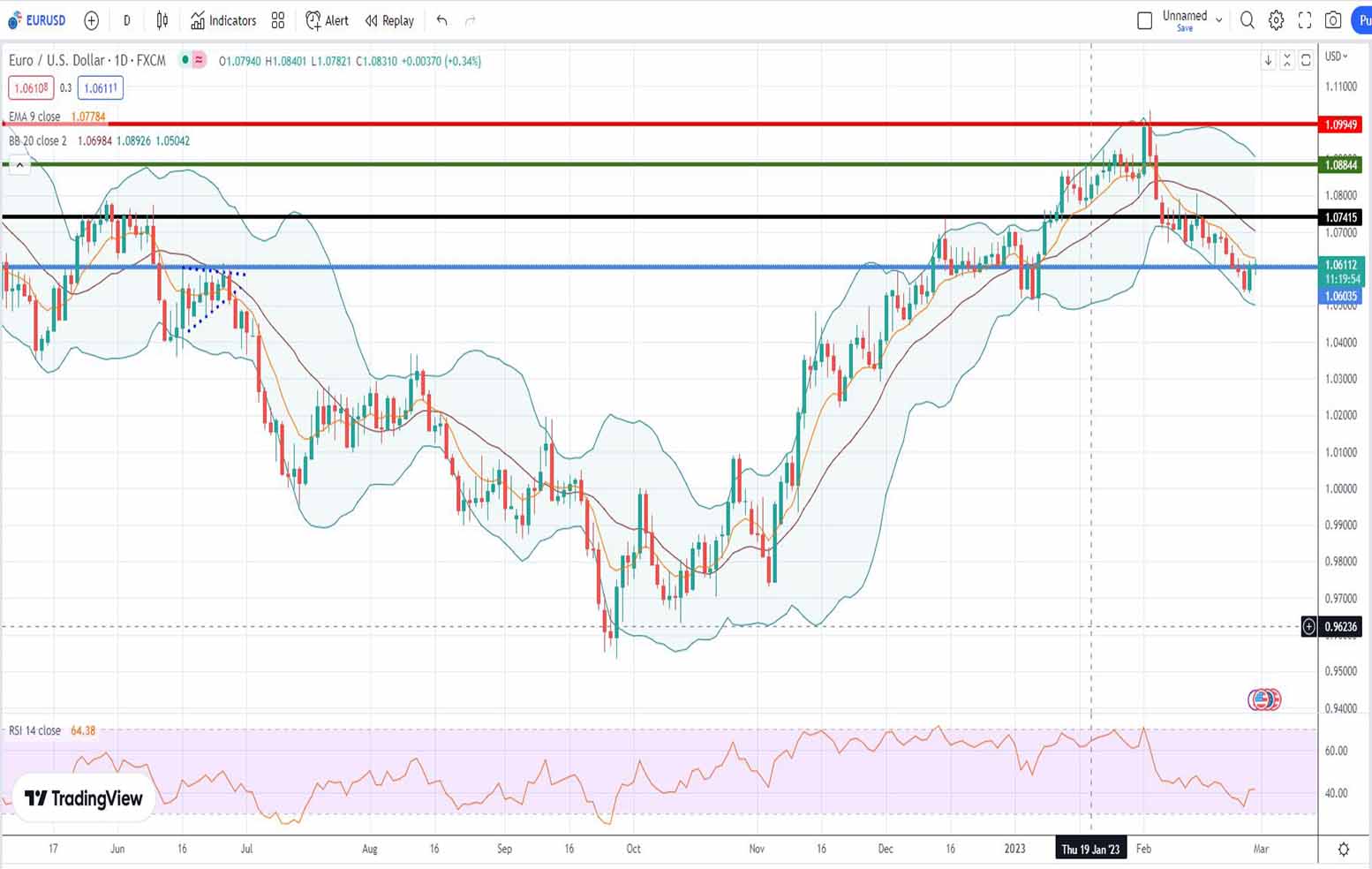The height and width of the screenshot is (869, 1372).
Task: Start bar Replay mode
Action: [389, 20]
